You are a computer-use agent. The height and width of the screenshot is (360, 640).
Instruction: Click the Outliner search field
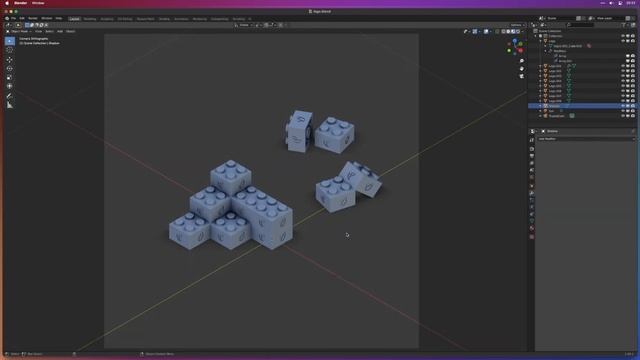[x=580, y=25]
